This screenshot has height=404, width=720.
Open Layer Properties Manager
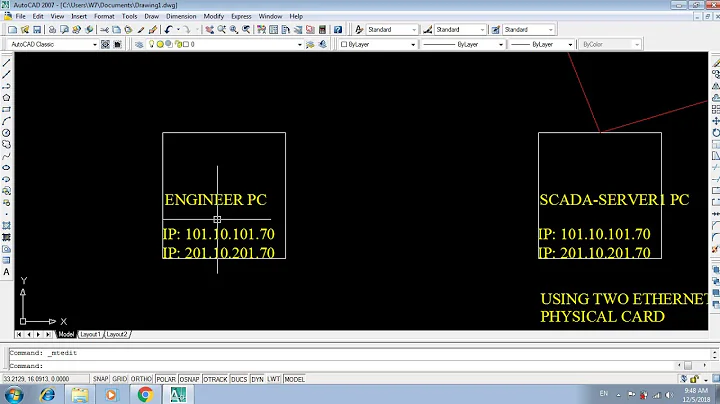139,44
